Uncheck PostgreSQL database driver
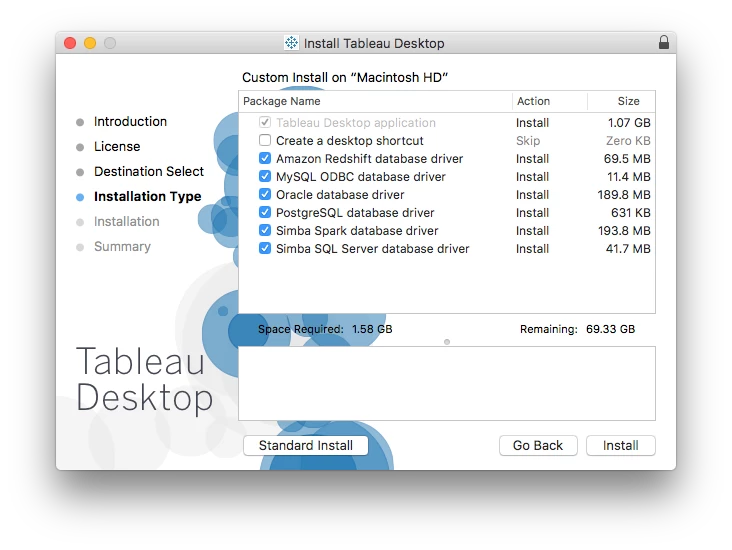This screenshot has height=550, width=732. tap(265, 212)
